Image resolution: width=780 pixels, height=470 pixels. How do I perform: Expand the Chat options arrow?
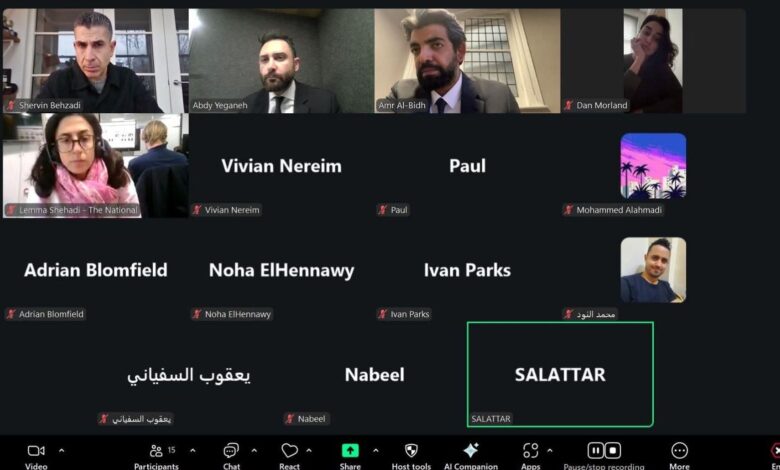pyautogui.click(x=254, y=451)
